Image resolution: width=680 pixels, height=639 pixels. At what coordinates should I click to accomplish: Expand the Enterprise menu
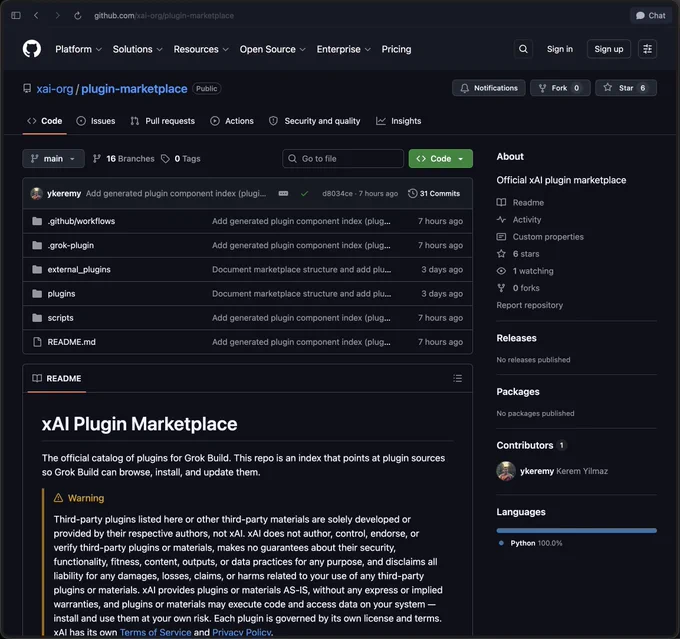tap(343, 49)
